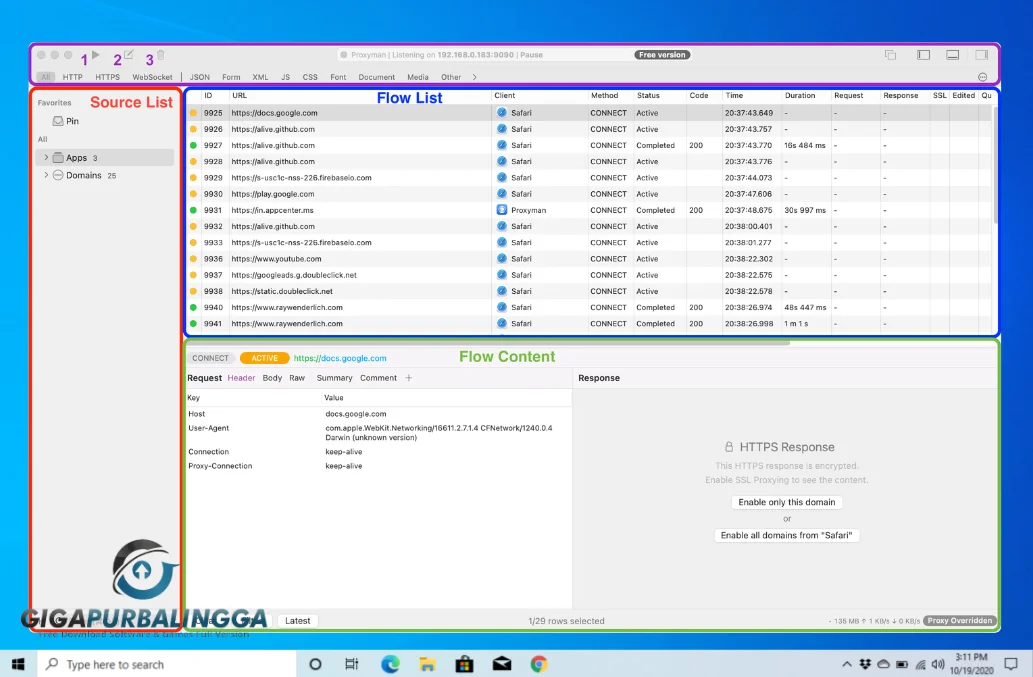Open Microsoft Store from taskbar
1033x677 pixels.
pyautogui.click(x=464, y=664)
